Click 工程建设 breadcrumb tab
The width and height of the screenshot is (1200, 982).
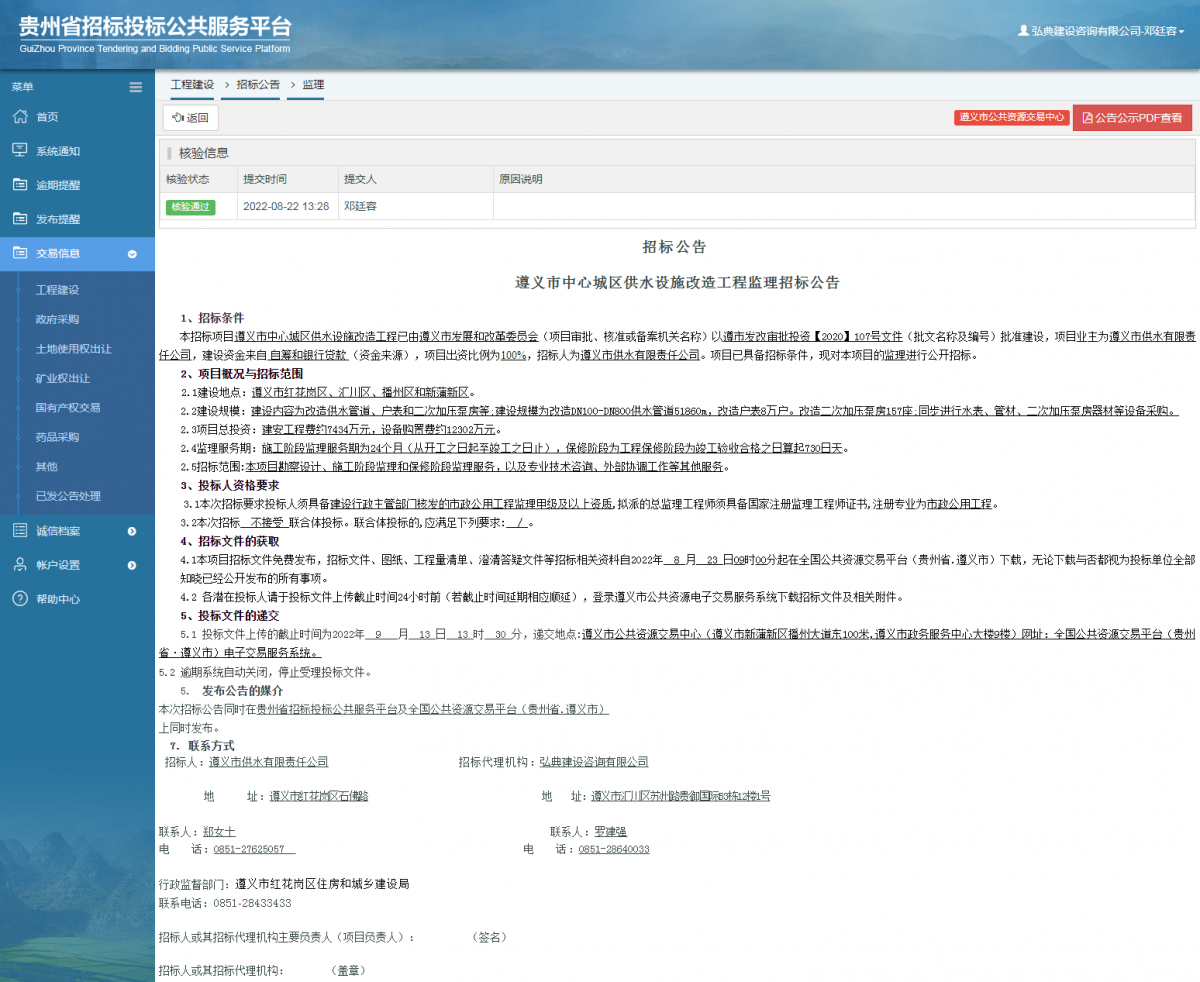point(192,85)
